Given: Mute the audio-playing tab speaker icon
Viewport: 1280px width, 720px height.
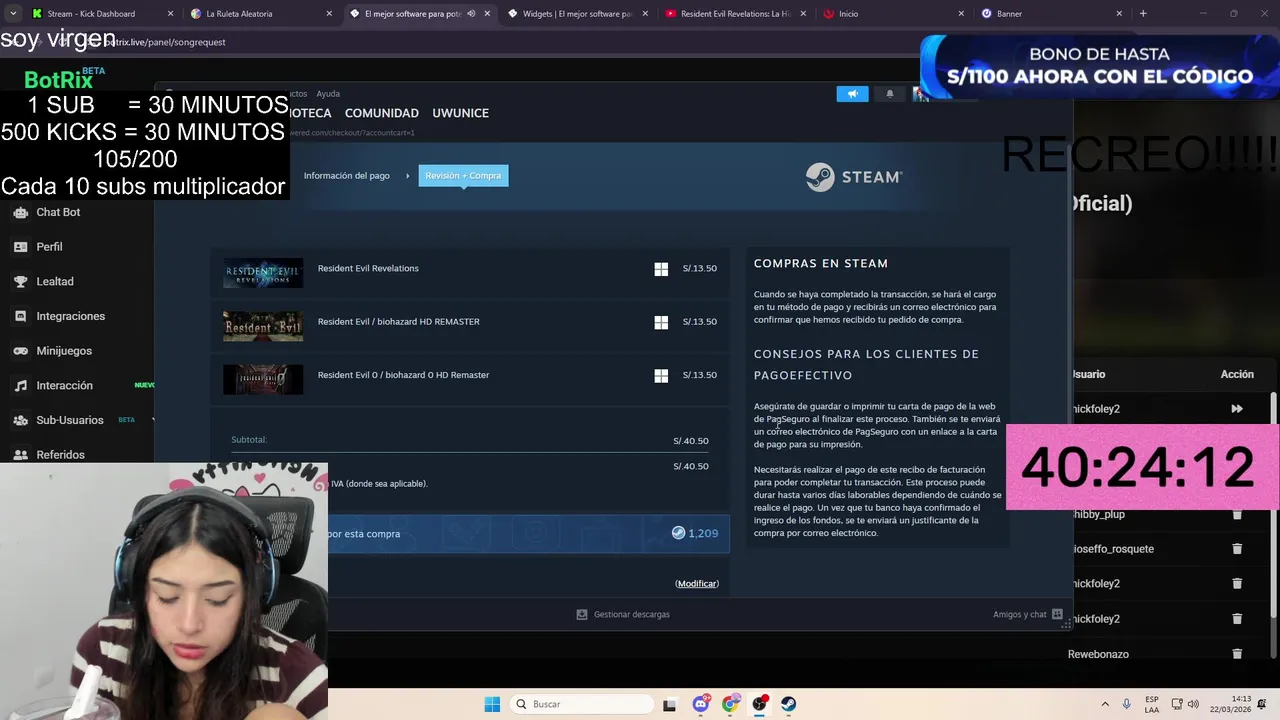Looking at the screenshot, I should pos(471,14).
